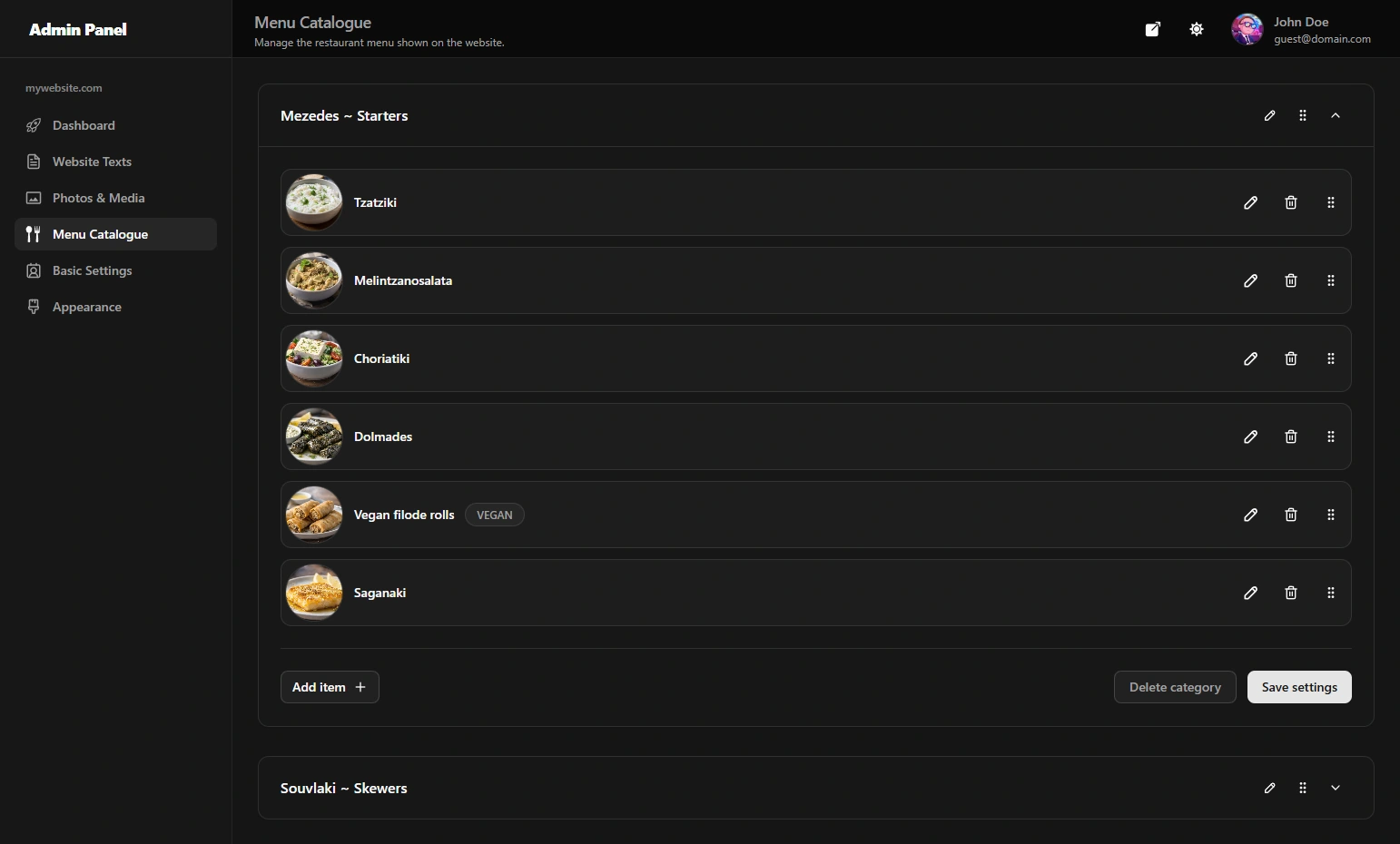The image size is (1400, 844).
Task: Delete the Melintzanosalata item
Action: click(x=1290, y=280)
